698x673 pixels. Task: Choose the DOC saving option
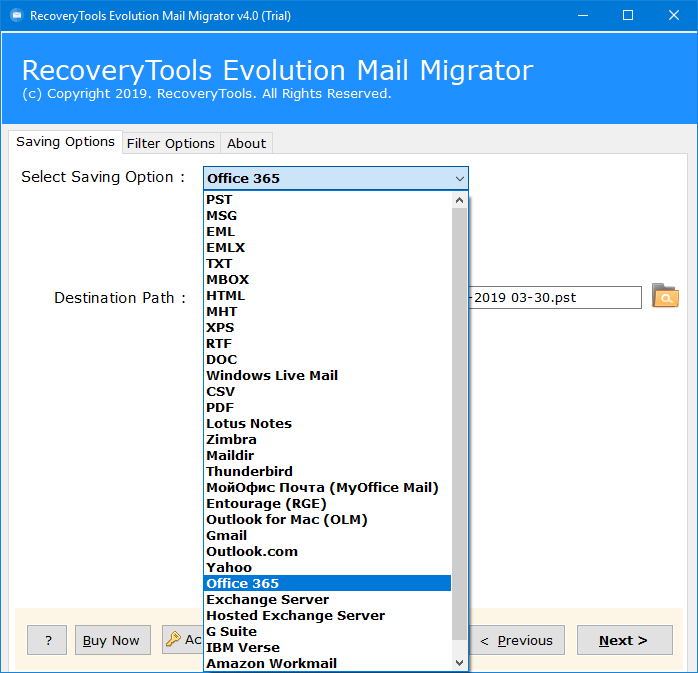point(327,360)
